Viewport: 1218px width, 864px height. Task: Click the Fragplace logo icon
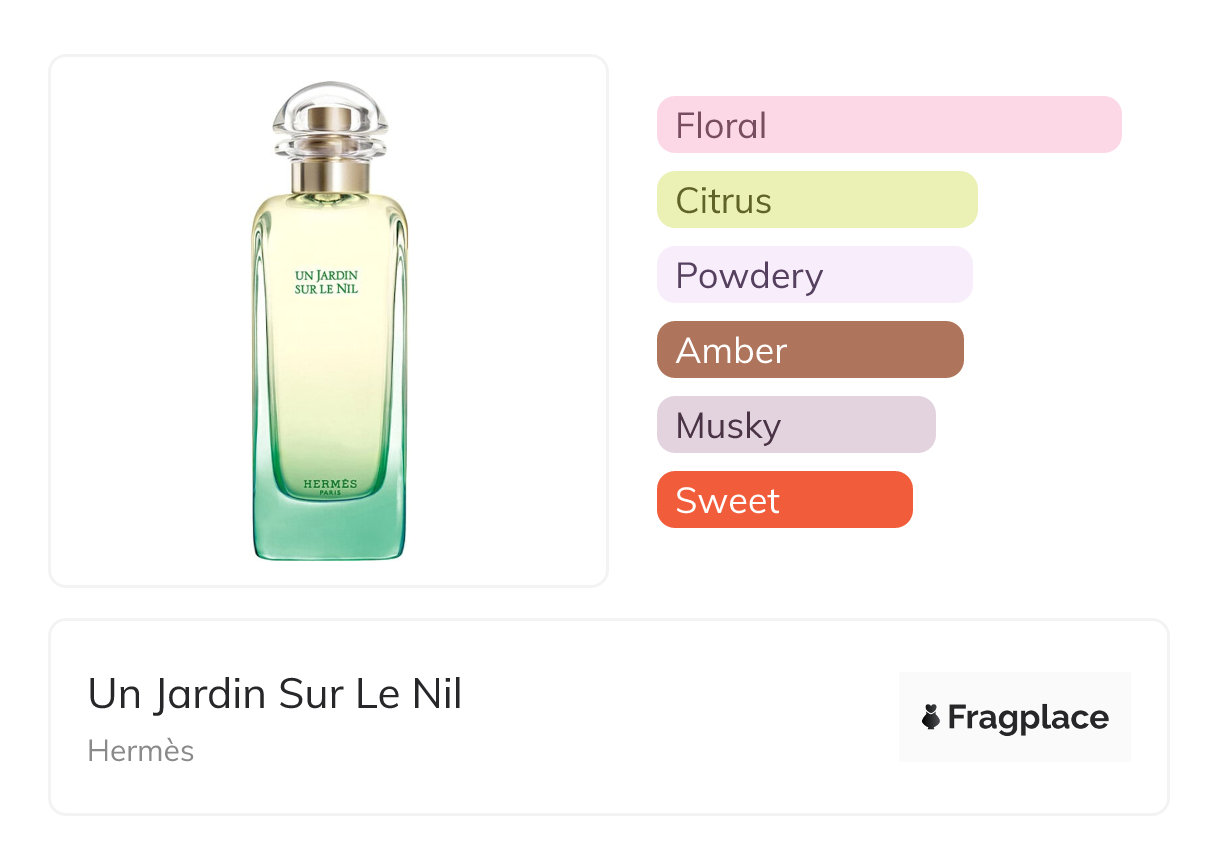tap(931, 717)
